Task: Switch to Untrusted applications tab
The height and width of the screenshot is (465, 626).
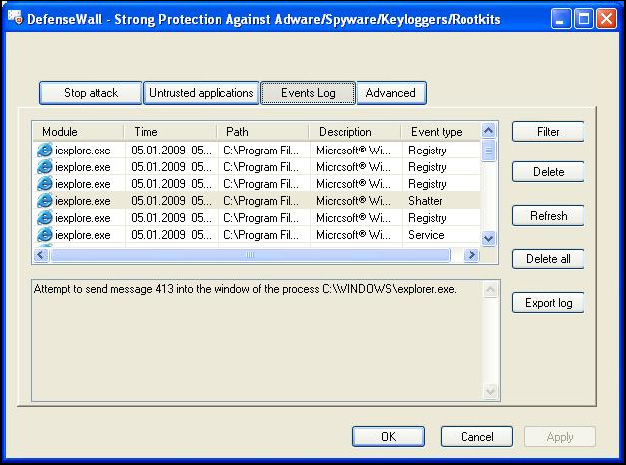Action: (201, 93)
